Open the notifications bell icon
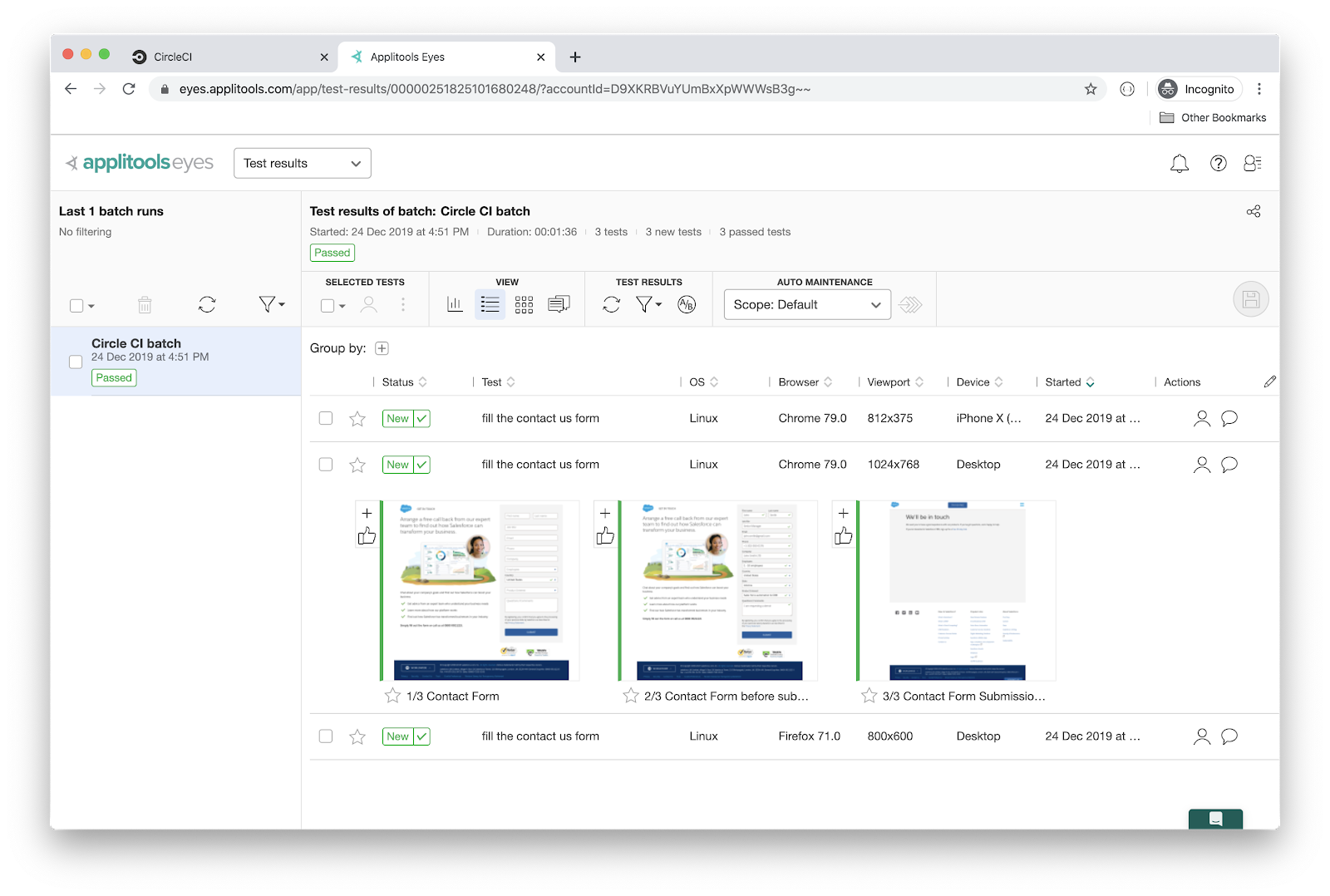Screen dimensions: 1330x896 [x=1179, y=164]
